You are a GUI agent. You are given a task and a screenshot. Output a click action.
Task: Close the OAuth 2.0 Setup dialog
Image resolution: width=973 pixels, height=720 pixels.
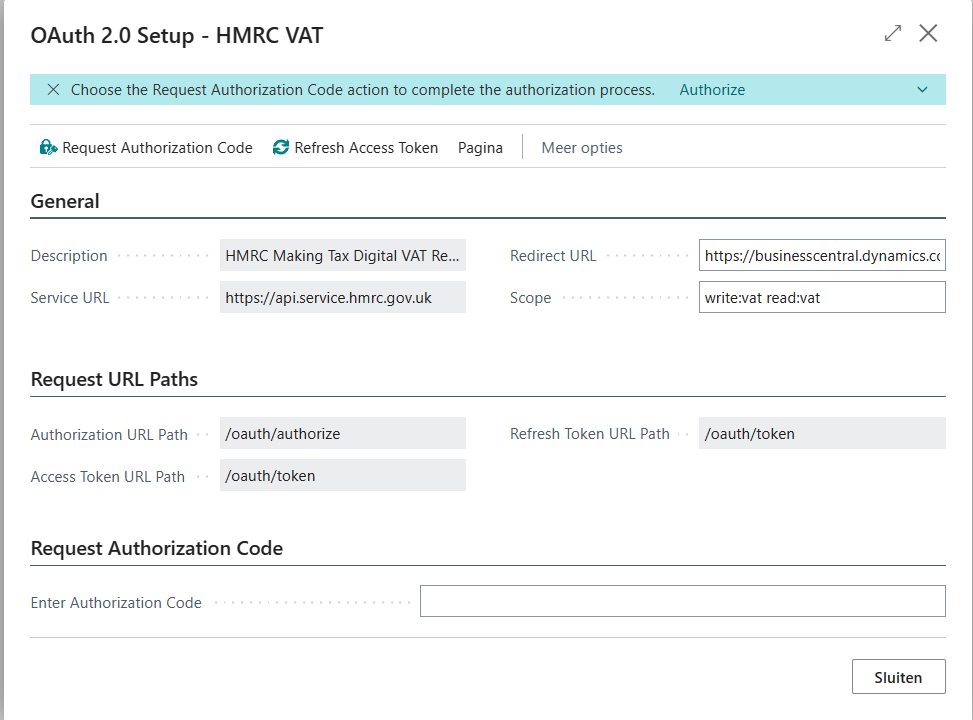point(928,33)
